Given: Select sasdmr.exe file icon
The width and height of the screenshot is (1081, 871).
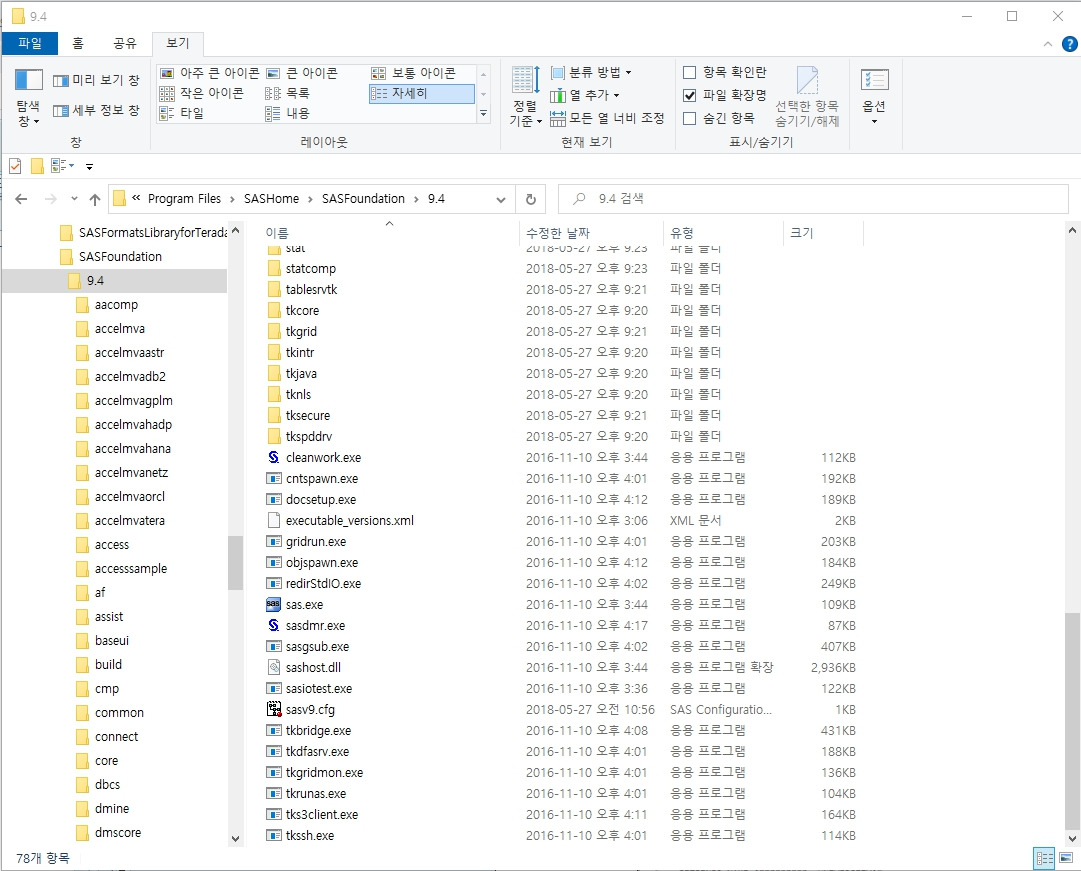Looking at the screenshot, I should pyautogui.click(x=274, y=625).
